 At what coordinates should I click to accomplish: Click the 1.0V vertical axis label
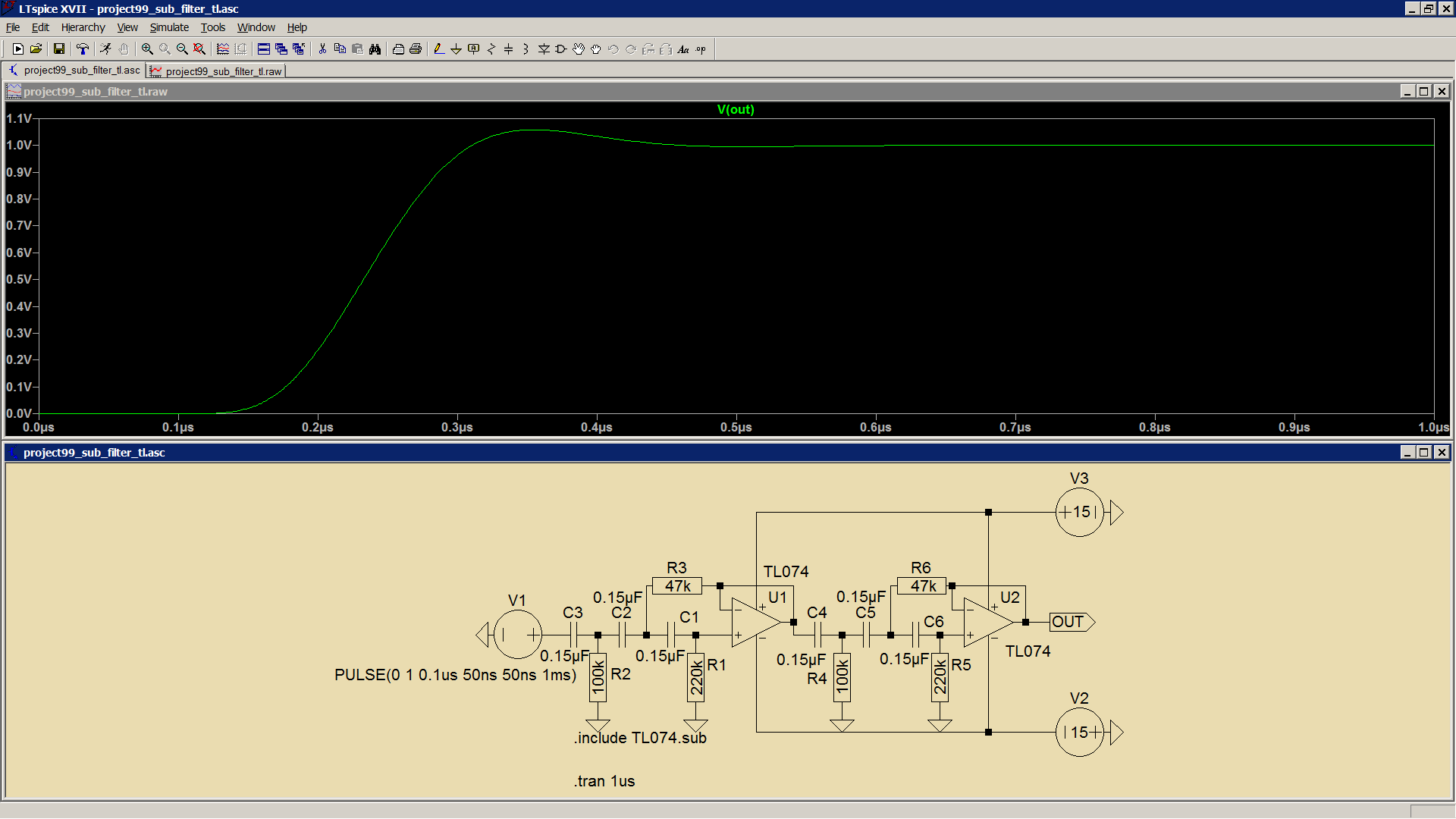click(19, 145)
